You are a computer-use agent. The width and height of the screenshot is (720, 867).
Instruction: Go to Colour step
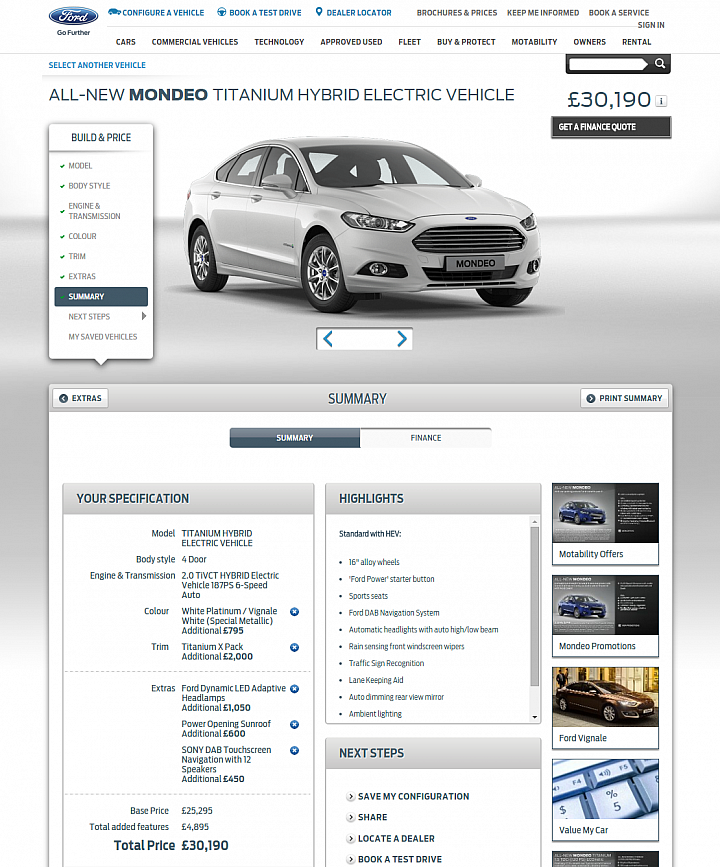82,236
